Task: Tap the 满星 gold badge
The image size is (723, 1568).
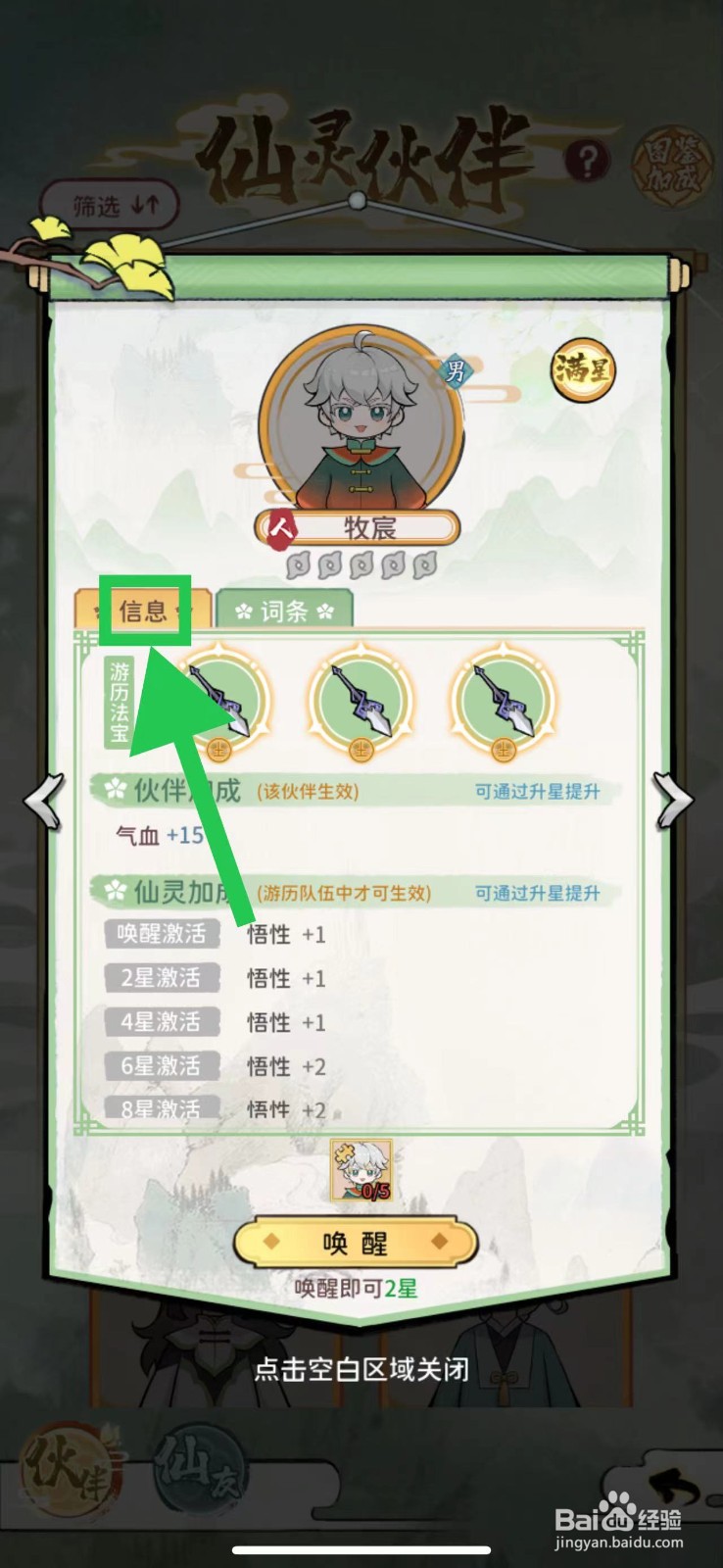Action: [584, 370]
